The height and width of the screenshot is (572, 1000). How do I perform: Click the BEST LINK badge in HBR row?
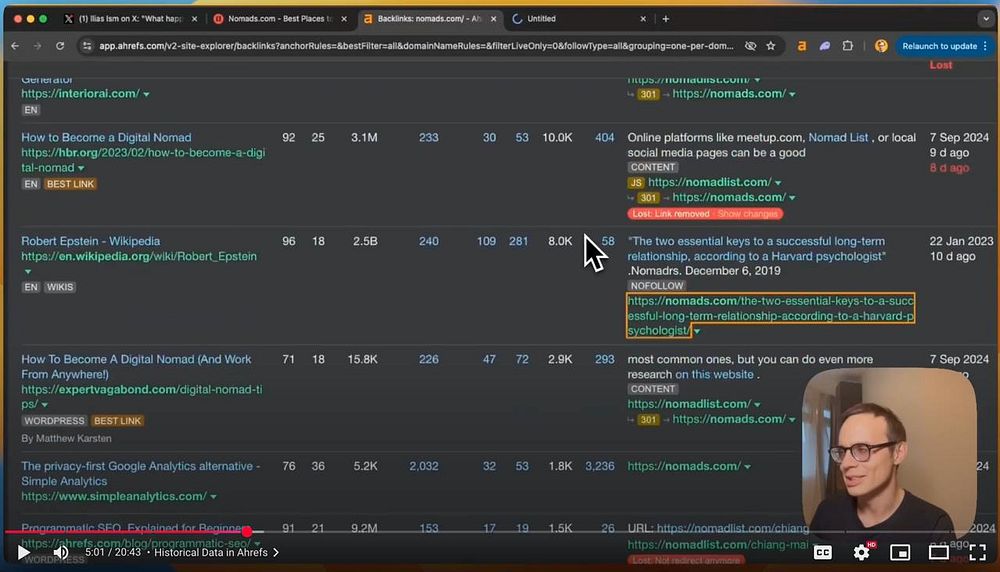click(70, 184)
